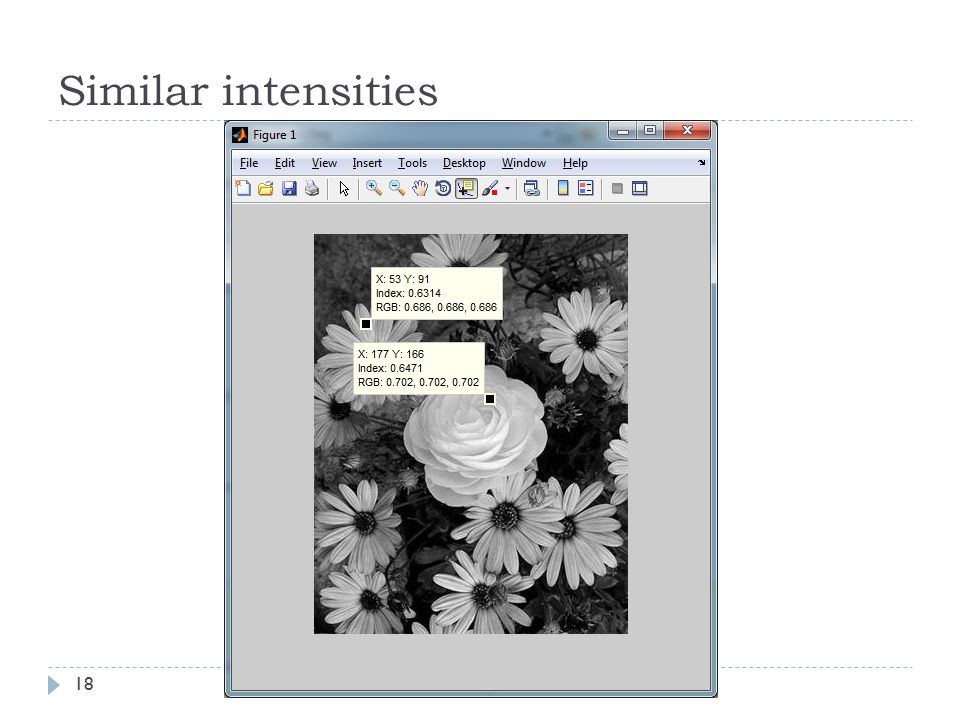Viewport: 960px width, 720px height.
Task: Click the Hide Plot Tools icon
Action: coord(617,188)
